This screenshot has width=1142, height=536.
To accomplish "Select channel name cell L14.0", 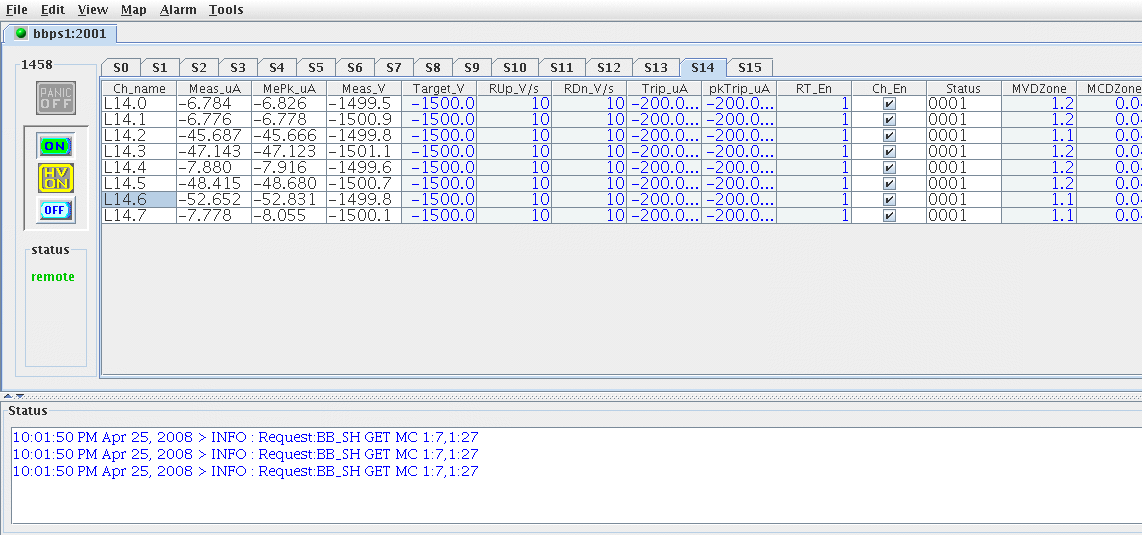I will (x=139, y=104).
